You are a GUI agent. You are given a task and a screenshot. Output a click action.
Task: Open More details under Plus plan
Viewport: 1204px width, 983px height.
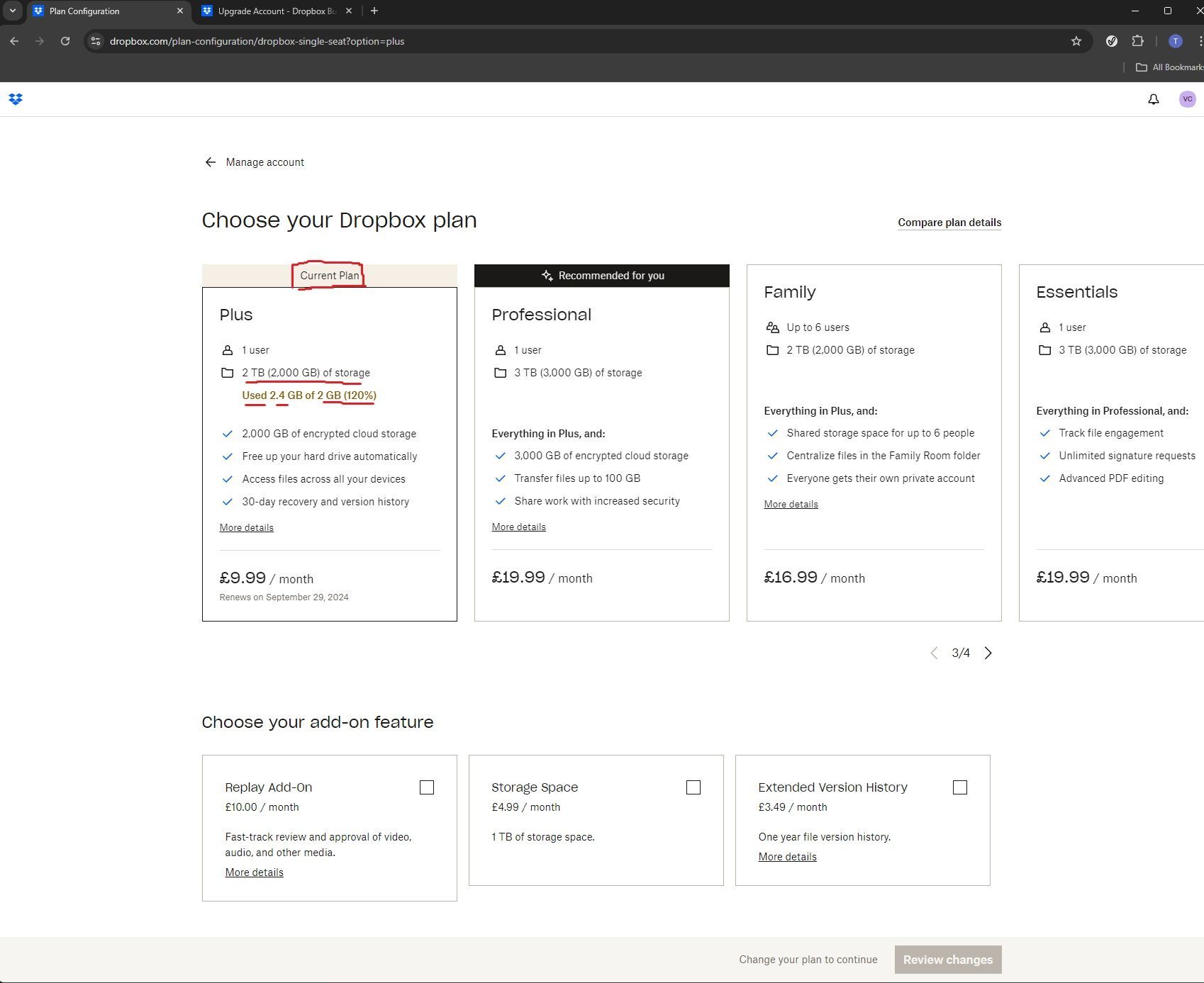(x=246, y=528)
